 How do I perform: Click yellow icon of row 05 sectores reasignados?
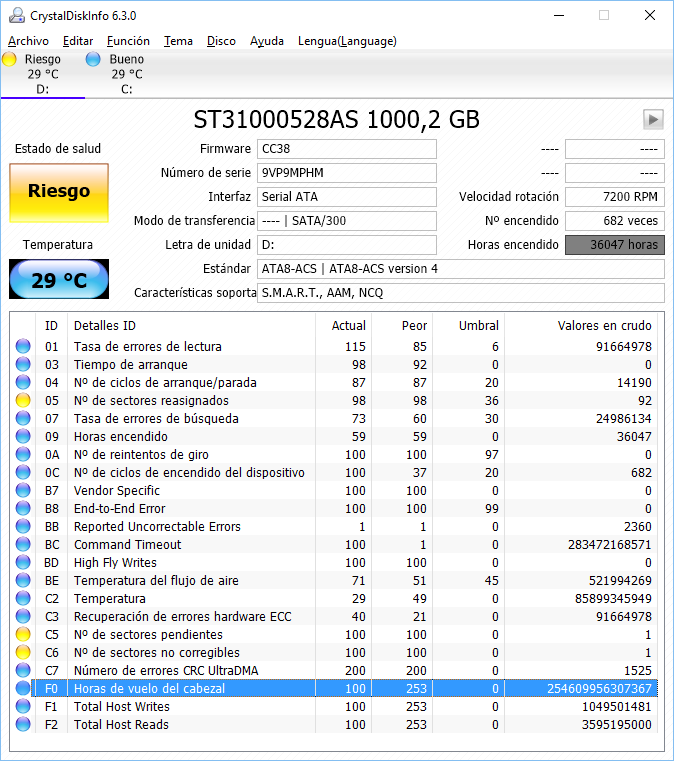click(x=23, y=400)
